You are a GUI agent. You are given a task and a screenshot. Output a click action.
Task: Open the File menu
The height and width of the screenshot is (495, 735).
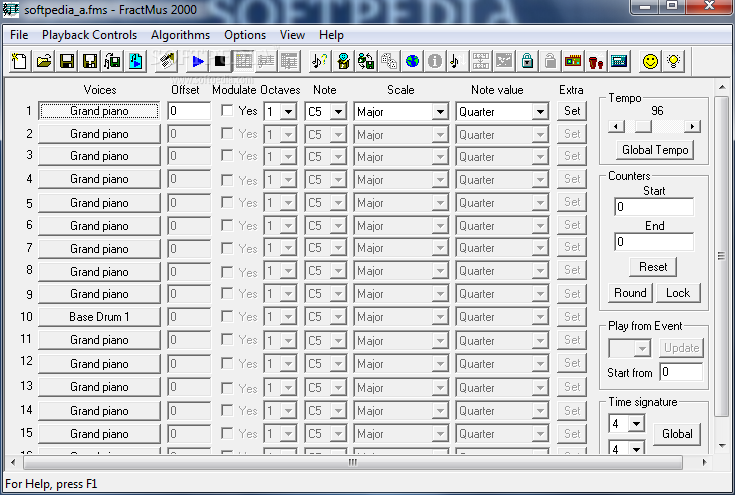click(19, 35)
